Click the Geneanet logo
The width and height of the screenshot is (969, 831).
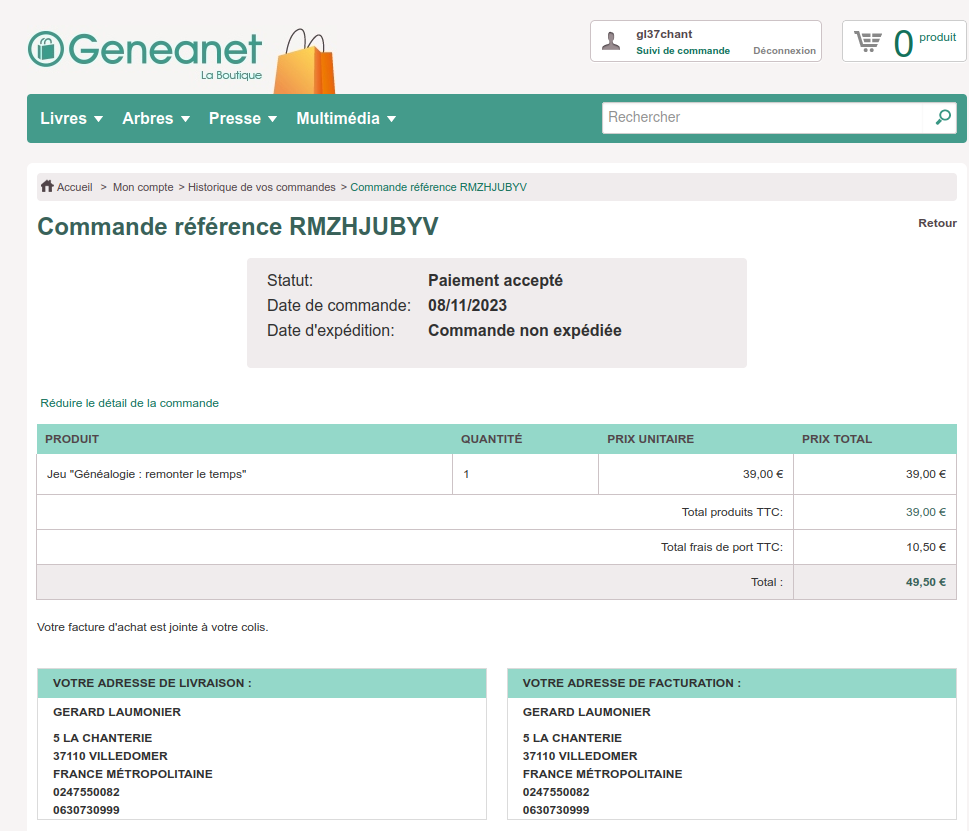[145, 52]
